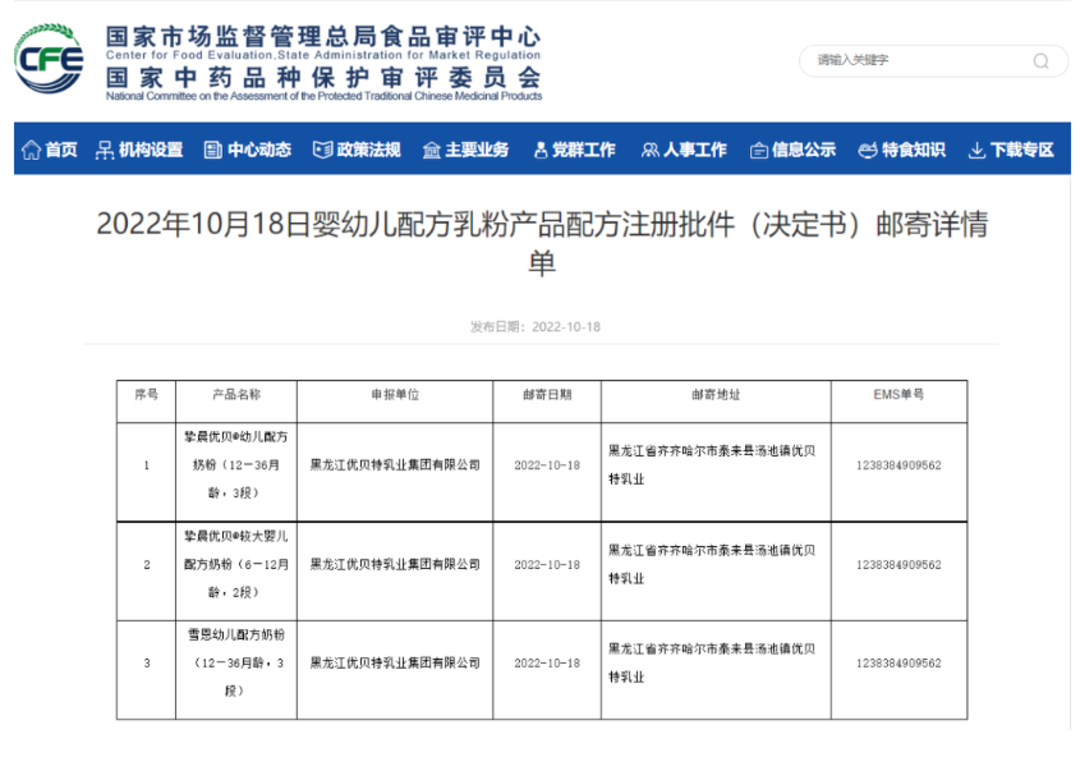Select EMS number 1238384909562 in row 1

point(899,466)
